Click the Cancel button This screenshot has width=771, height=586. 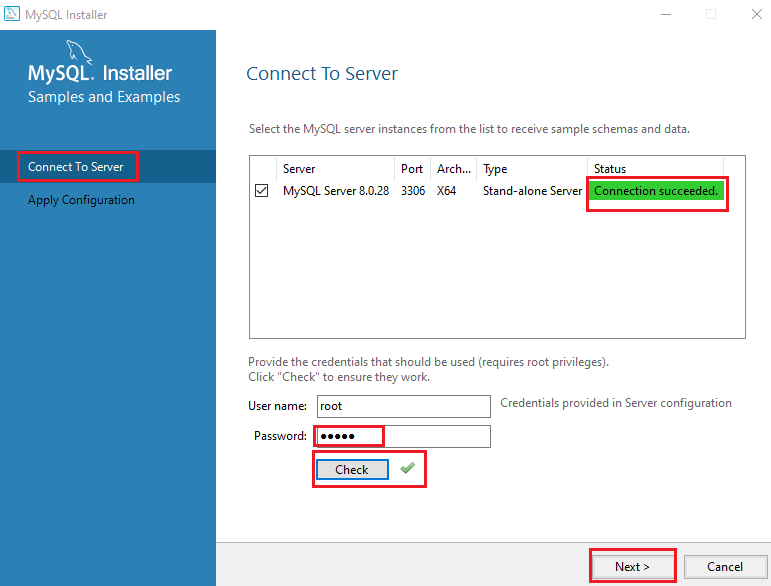pos(725,566)
